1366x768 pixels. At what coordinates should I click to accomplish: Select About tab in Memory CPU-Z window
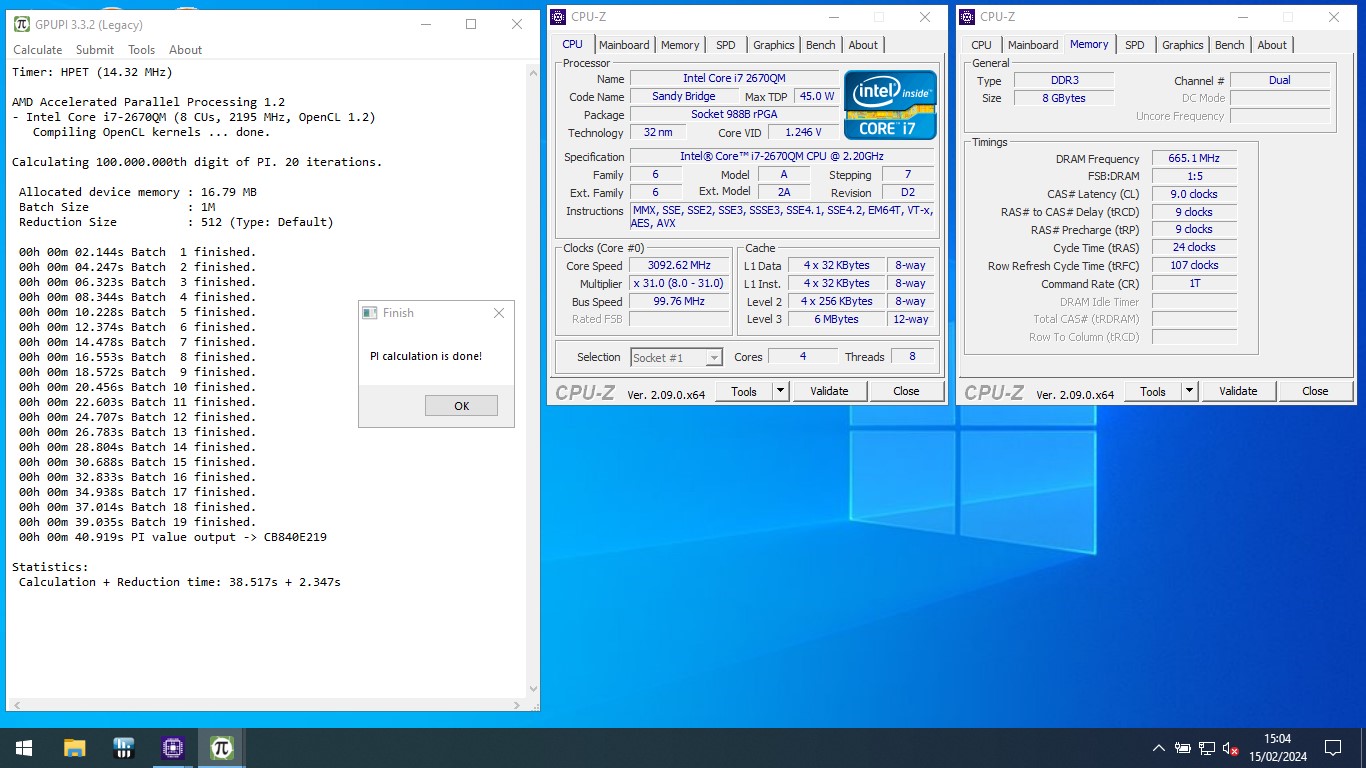click(x=1272, y=45)
